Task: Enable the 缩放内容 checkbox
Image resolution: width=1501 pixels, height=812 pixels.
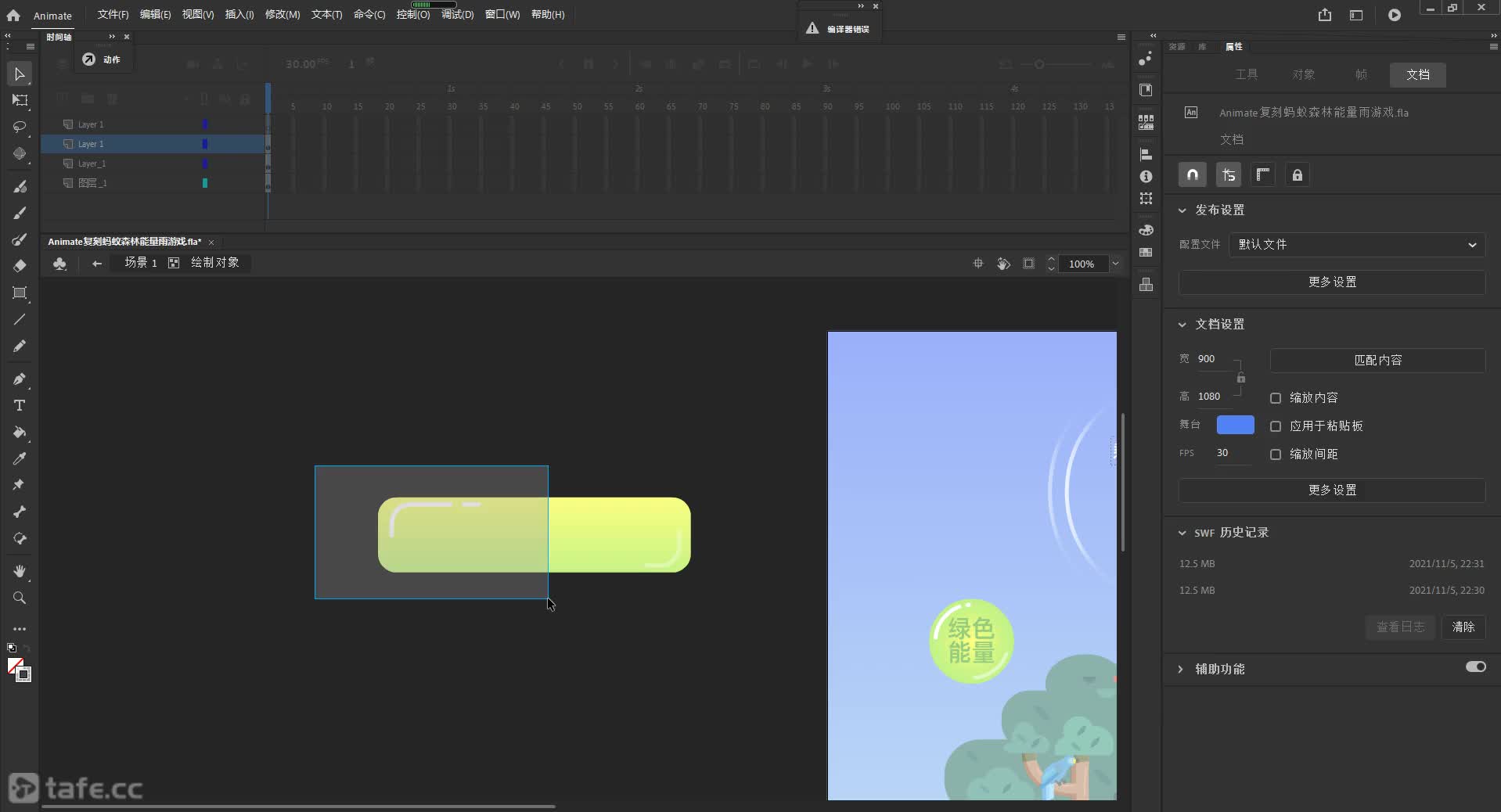Action: [1276, 398]
